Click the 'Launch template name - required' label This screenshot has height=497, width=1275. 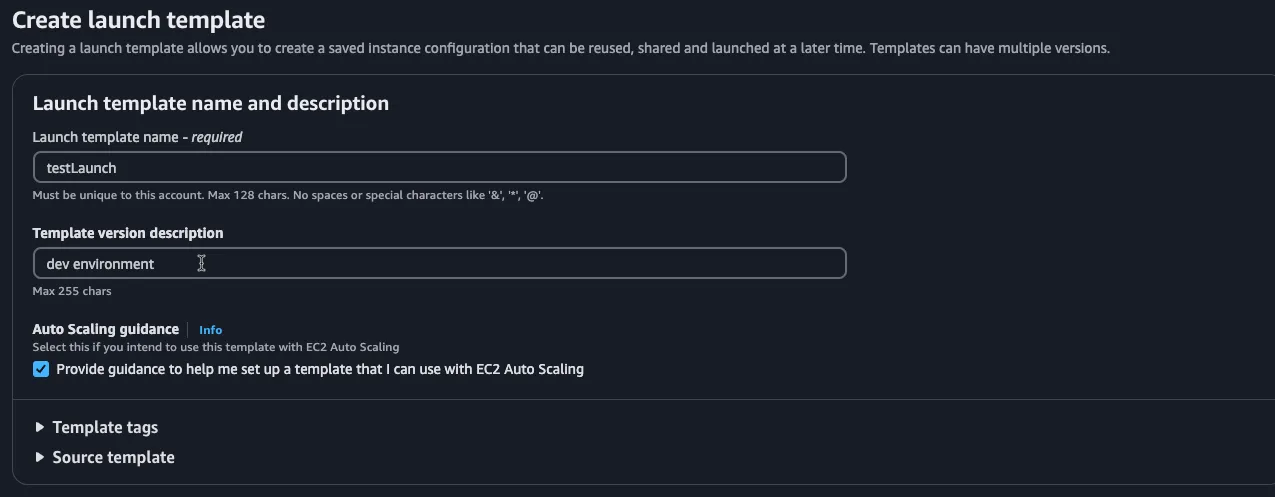(x=137, y=137)
